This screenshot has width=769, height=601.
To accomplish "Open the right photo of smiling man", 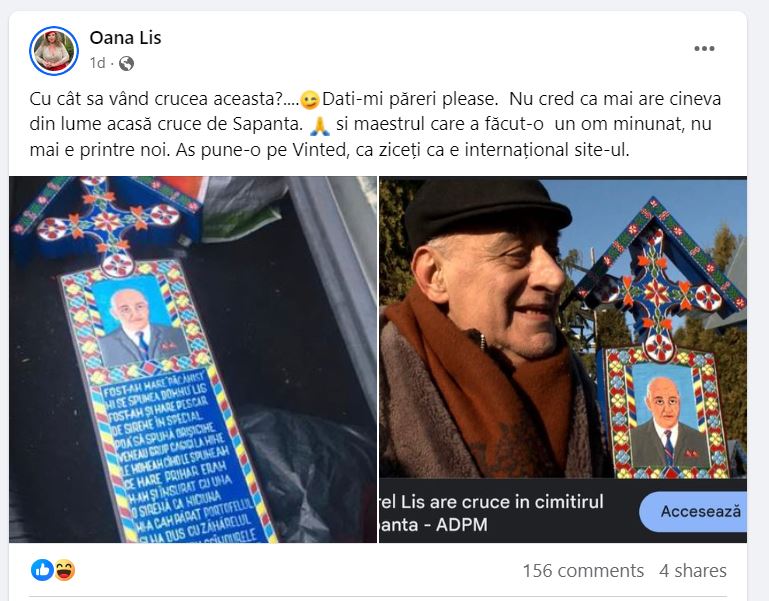I will (x=563, y=327).
